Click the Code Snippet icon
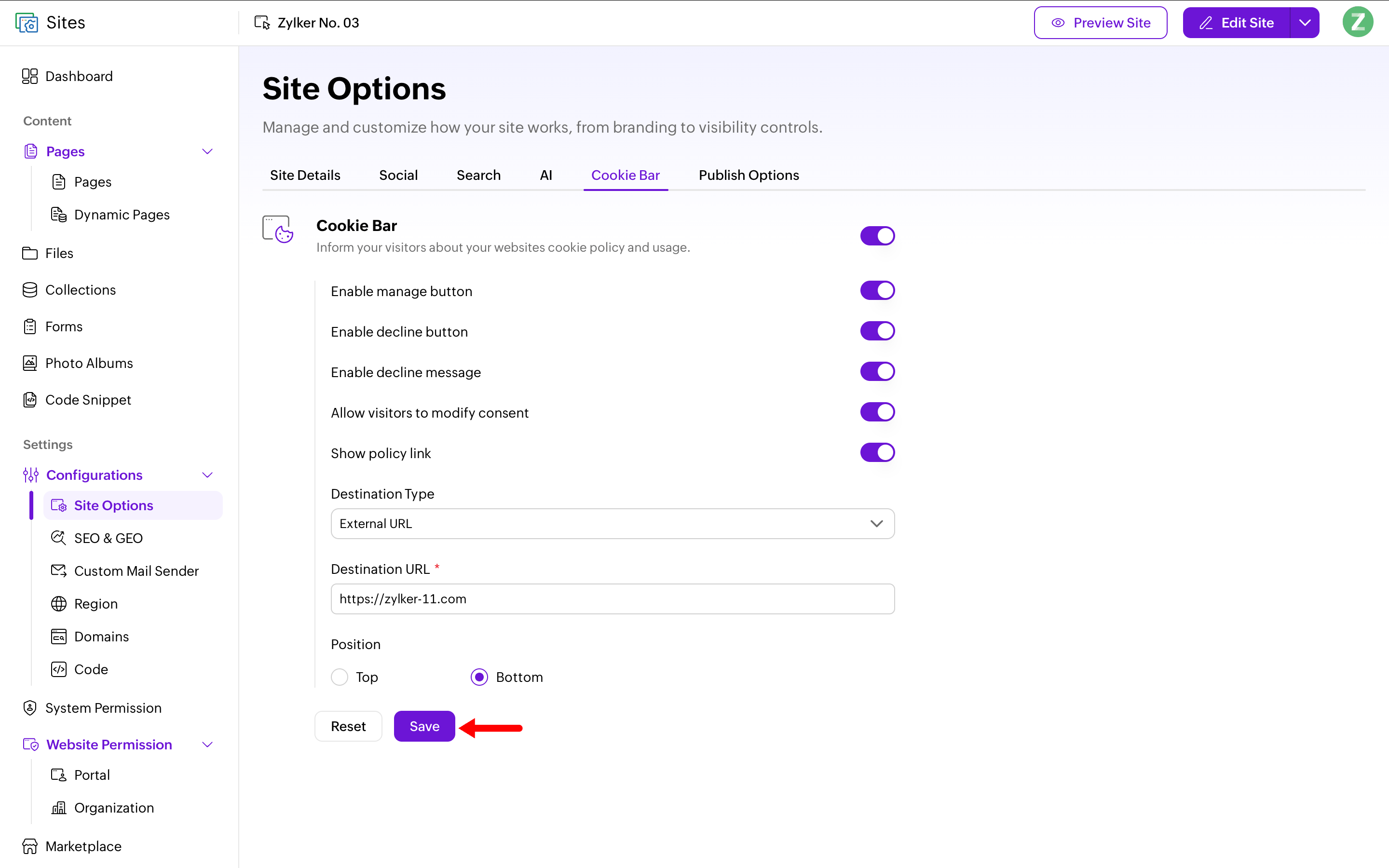 30,400
